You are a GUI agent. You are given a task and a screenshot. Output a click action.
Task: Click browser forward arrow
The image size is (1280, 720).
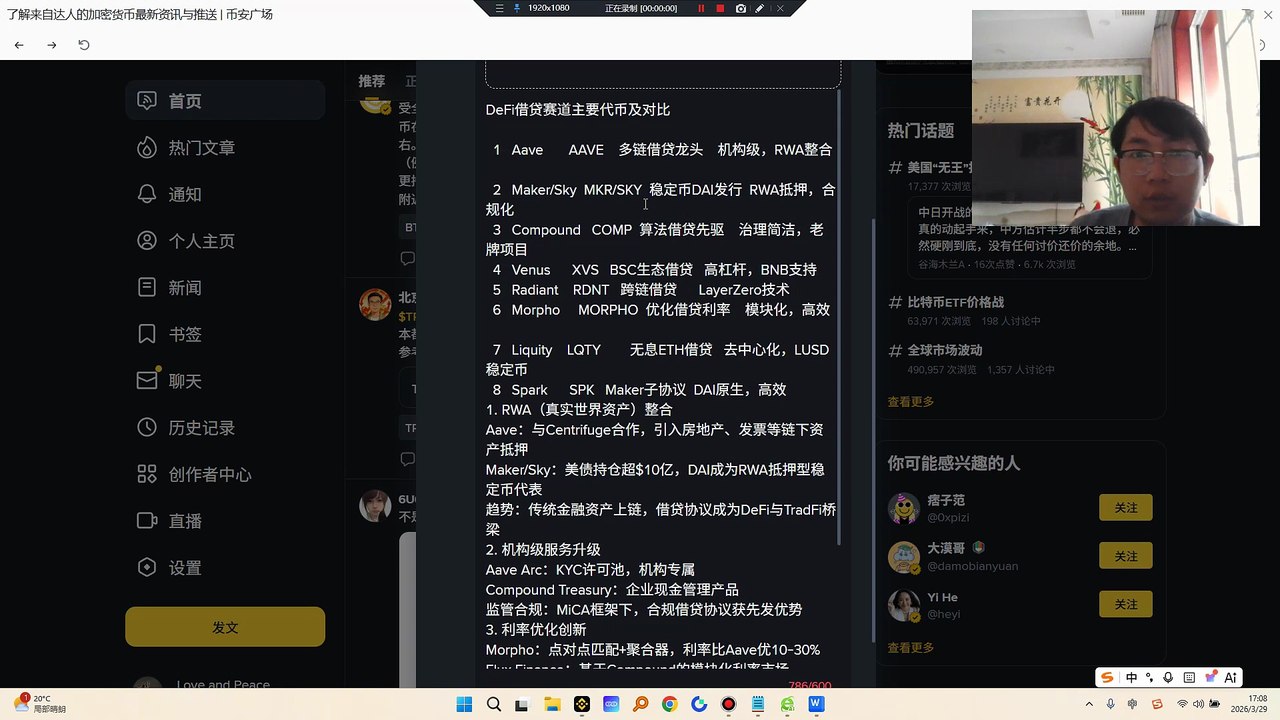tap(52, 45)
